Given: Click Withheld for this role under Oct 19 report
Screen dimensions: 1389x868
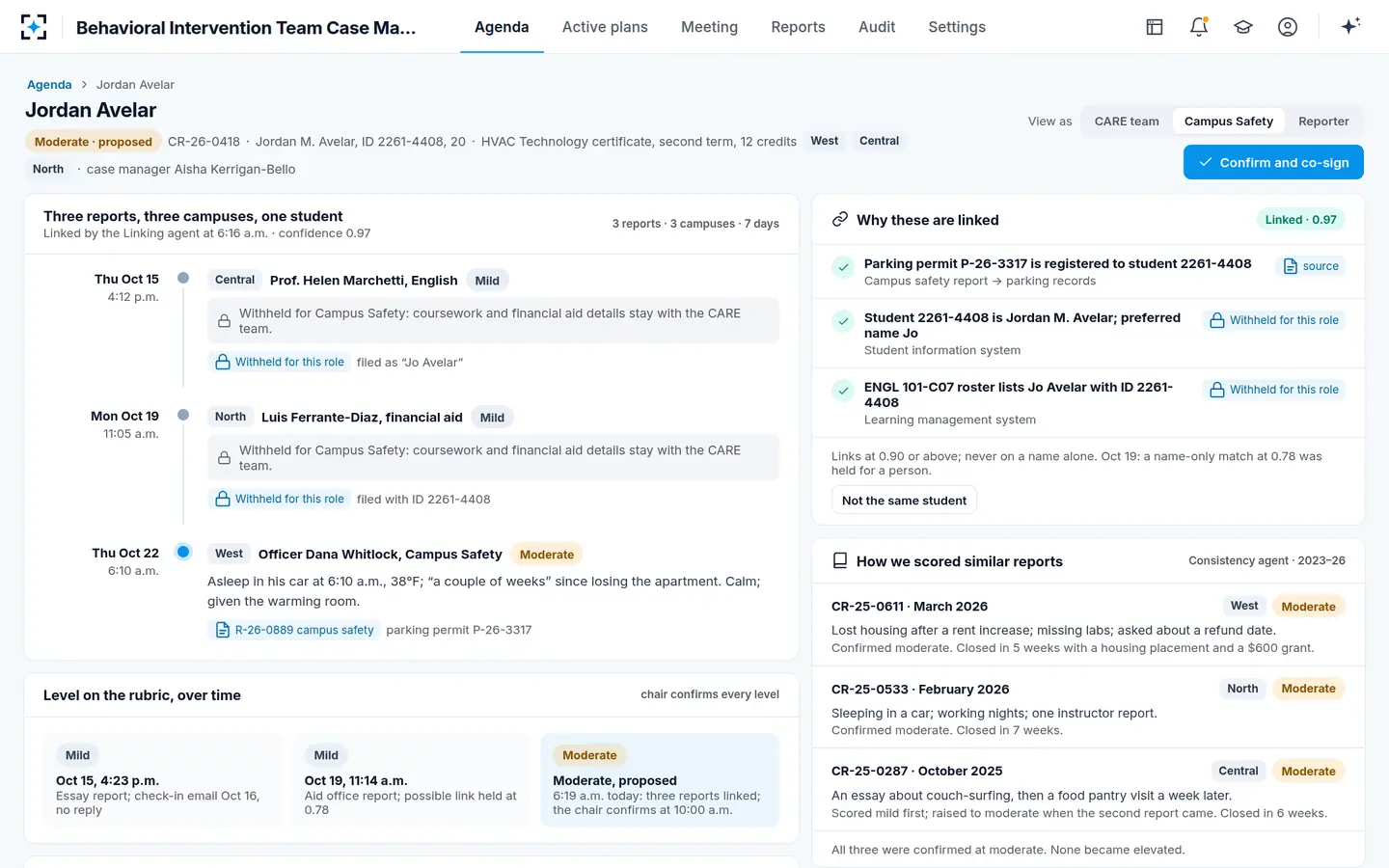Looking at the screenshot, I should (x=280, y=499).
